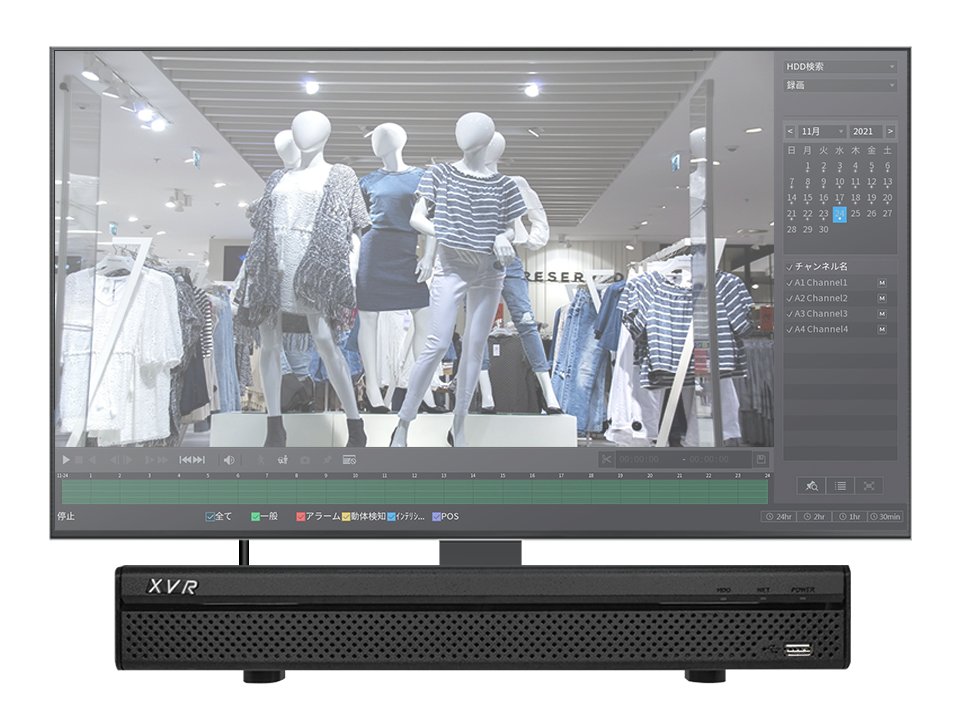The height and width of the screenshot is (720, 960).
Task: Start playback with the play button
Action: pos(66,460)
